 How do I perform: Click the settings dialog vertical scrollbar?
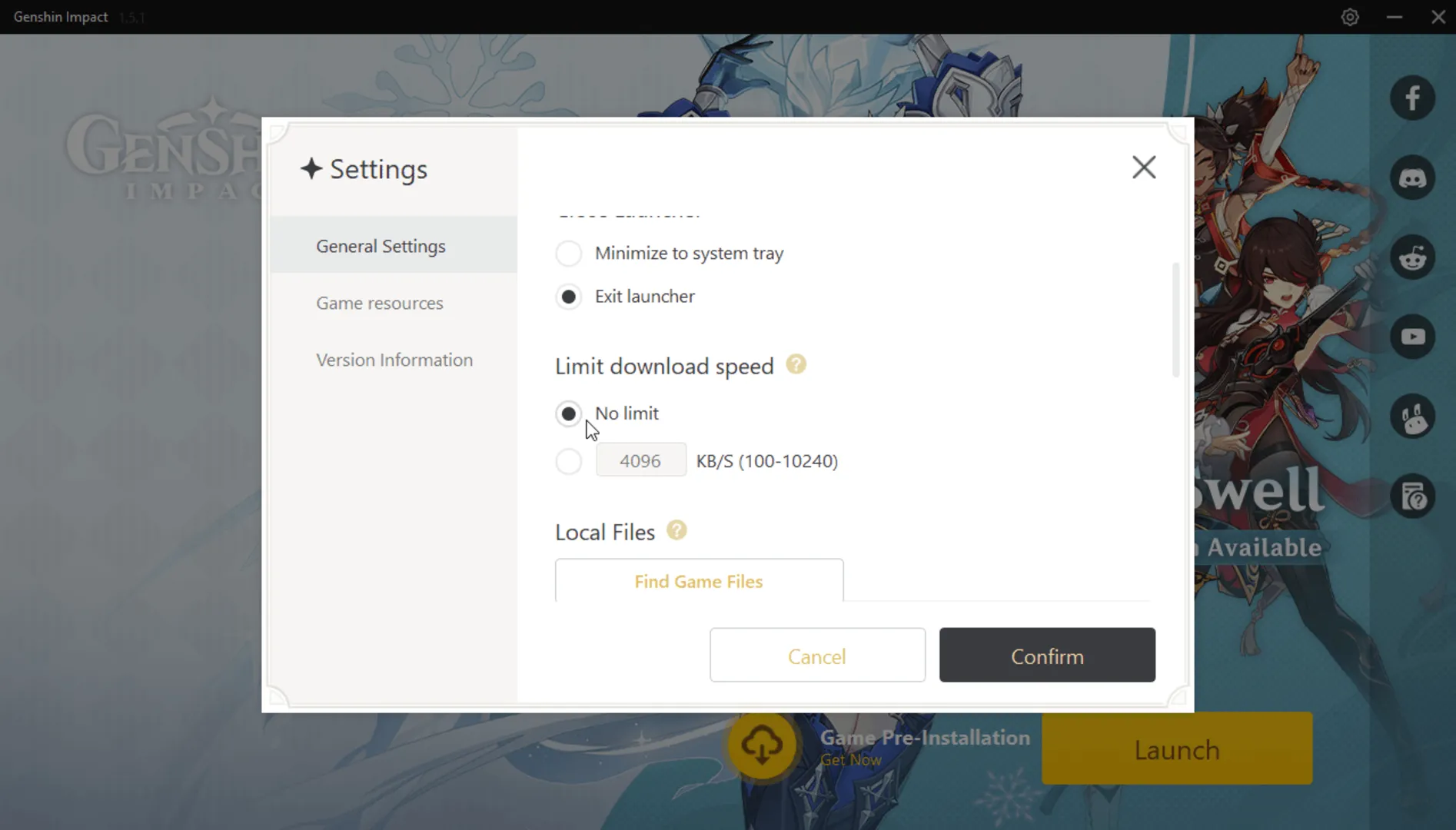[x=1175, y=320]
